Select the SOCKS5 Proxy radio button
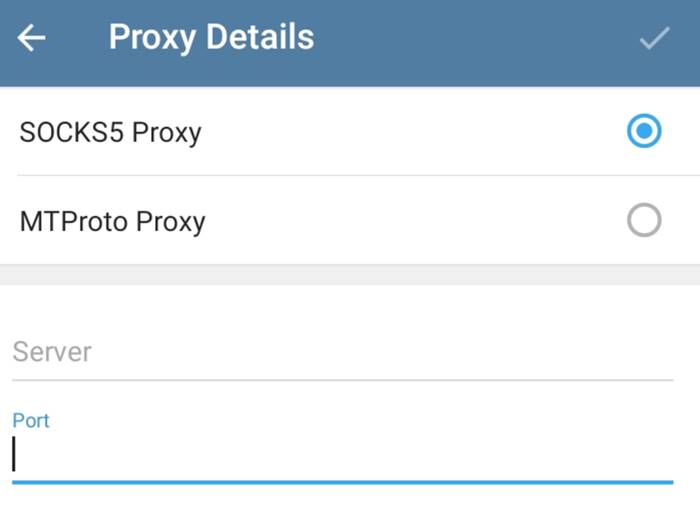Viewport: 700px width, 507px height. tap(644, 131)
